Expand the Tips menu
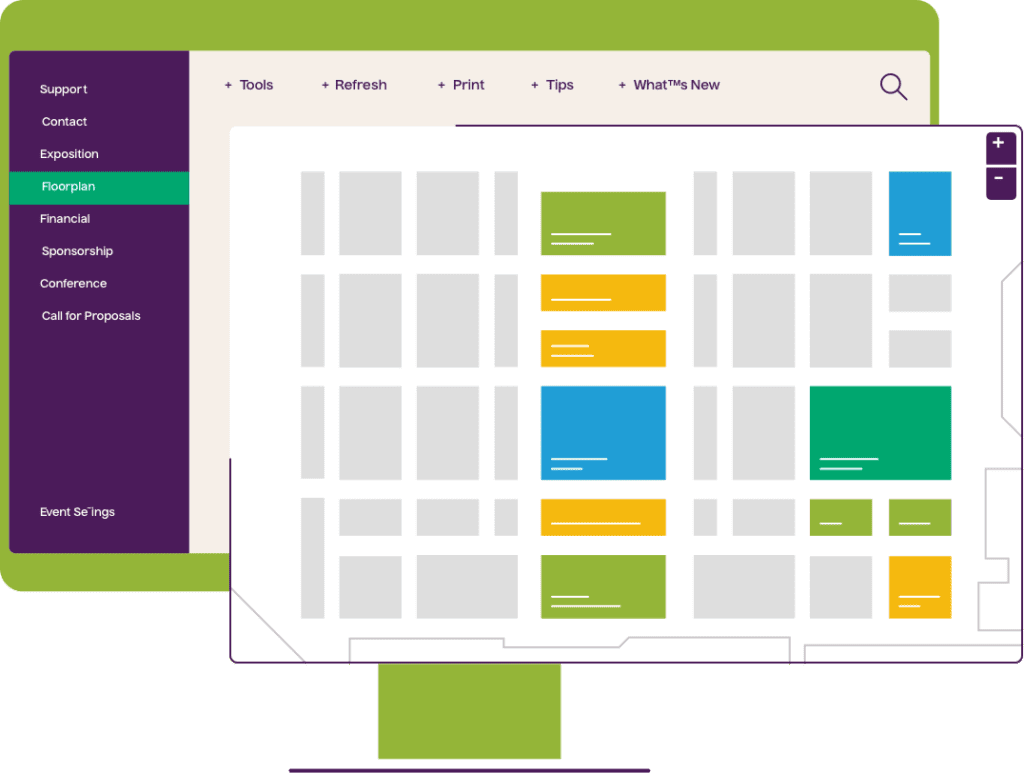1024x773 pixels. coord(560,86)
